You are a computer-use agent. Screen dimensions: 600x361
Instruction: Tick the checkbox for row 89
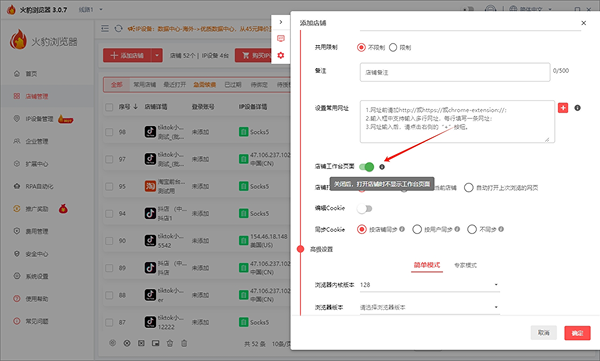point(109,268)
